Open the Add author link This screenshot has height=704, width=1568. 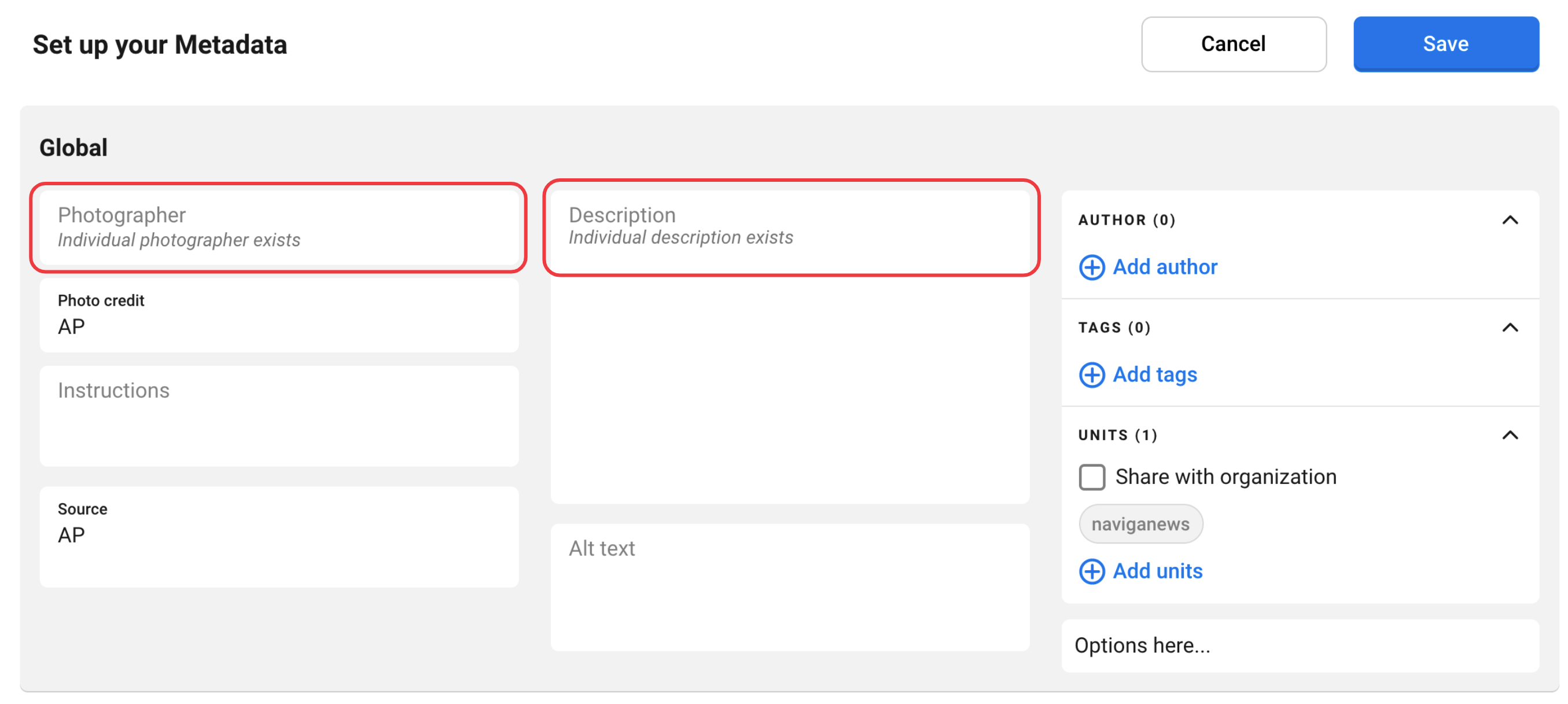pyautogui.click(x=1165, y=267)
